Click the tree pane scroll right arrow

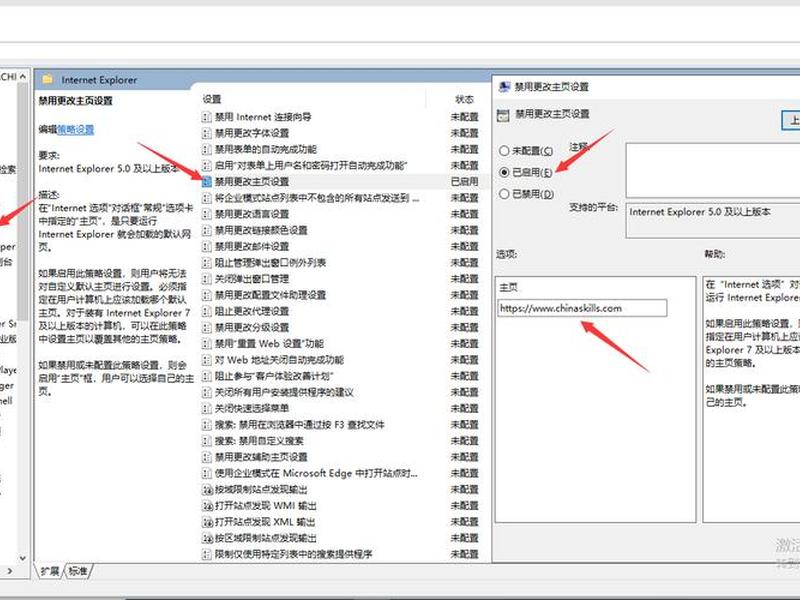coord(10,571)
